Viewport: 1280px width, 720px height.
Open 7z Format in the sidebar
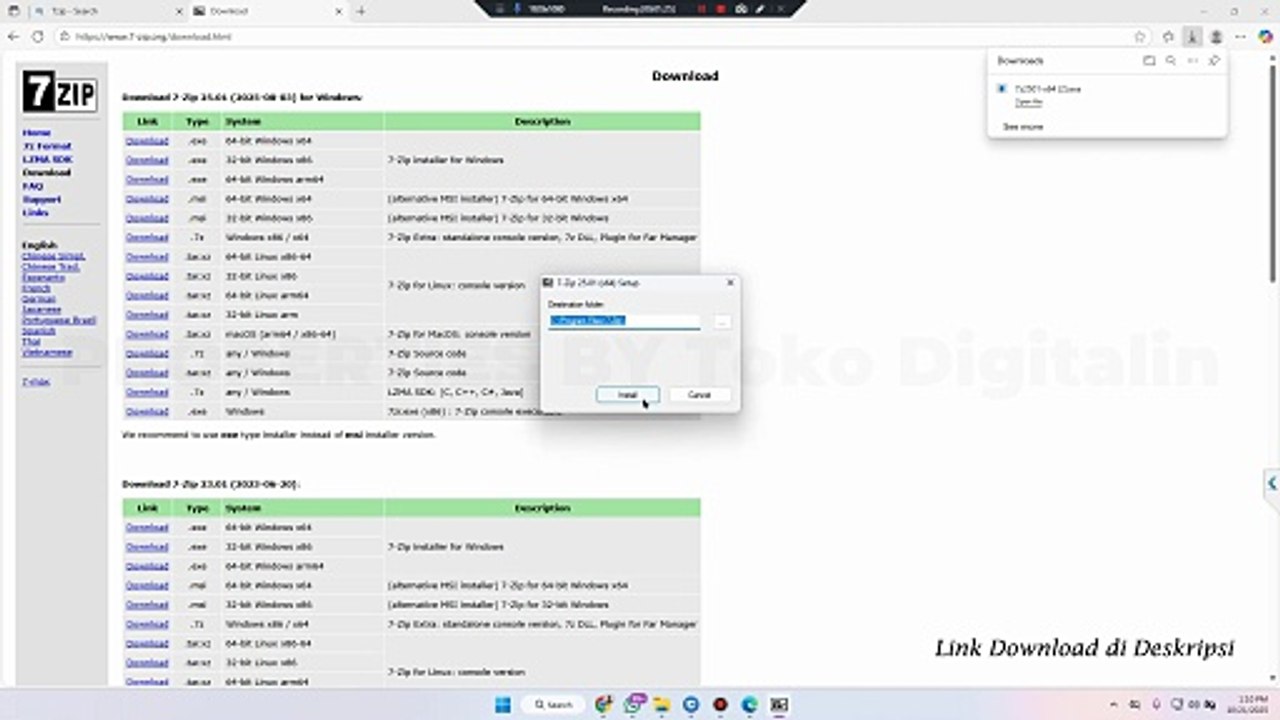tap(47, 146)
